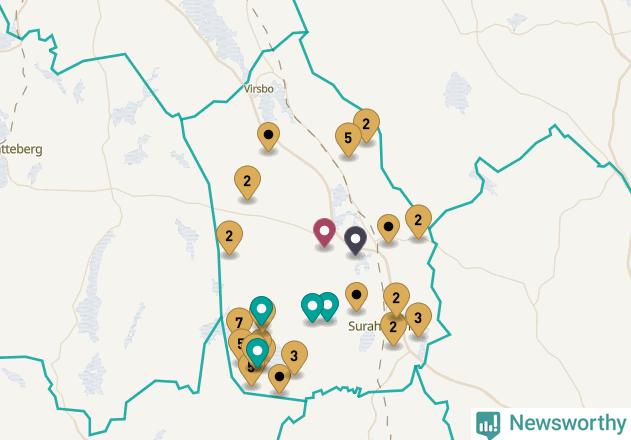Image resolution: width=631 pixels, height=440 pixels.
Task: Click the yellow dot marker below Virsbo
Action: pos(268,136)
